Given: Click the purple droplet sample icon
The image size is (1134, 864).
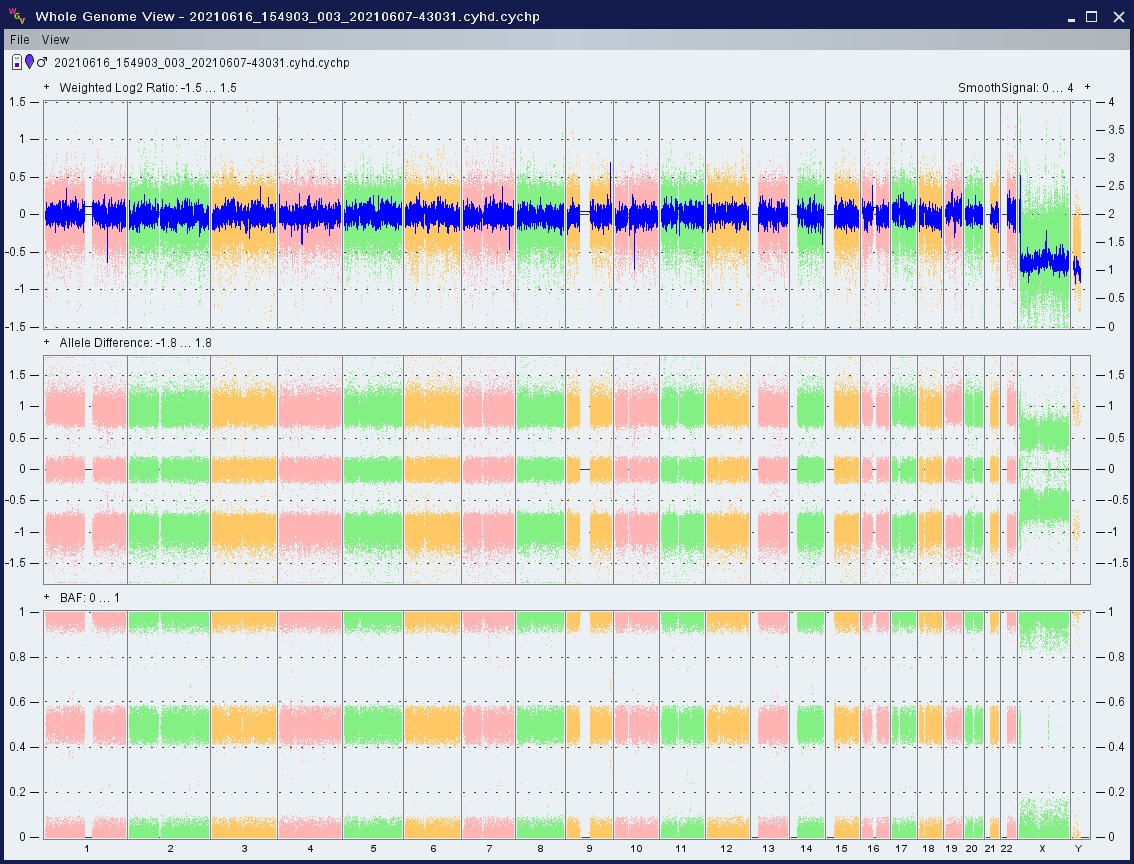Looking at the screenshot, I should tap(29, 62).
